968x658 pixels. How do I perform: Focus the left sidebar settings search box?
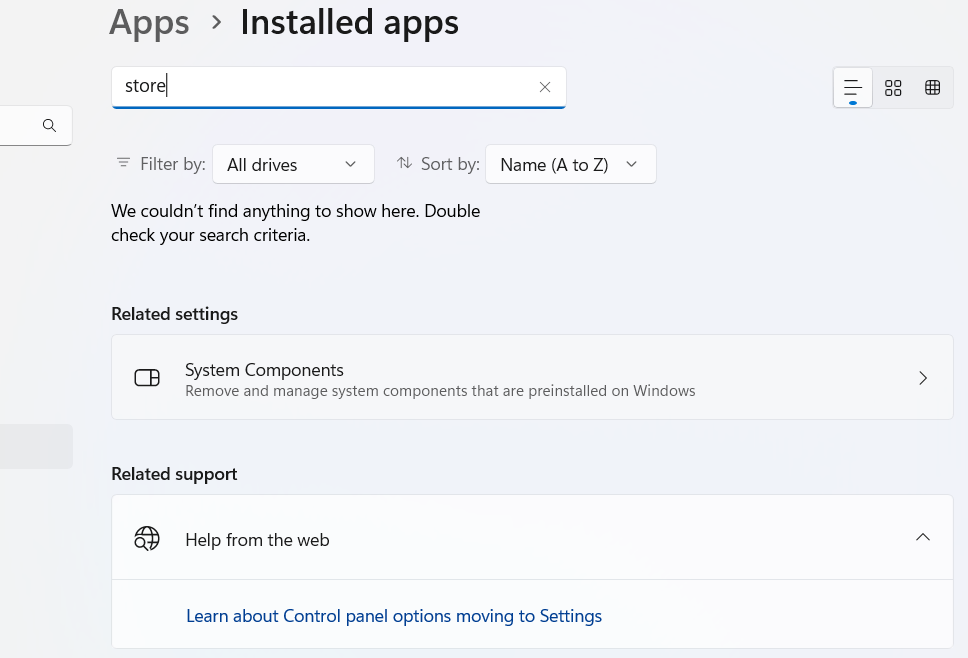(x=18, y=126)
